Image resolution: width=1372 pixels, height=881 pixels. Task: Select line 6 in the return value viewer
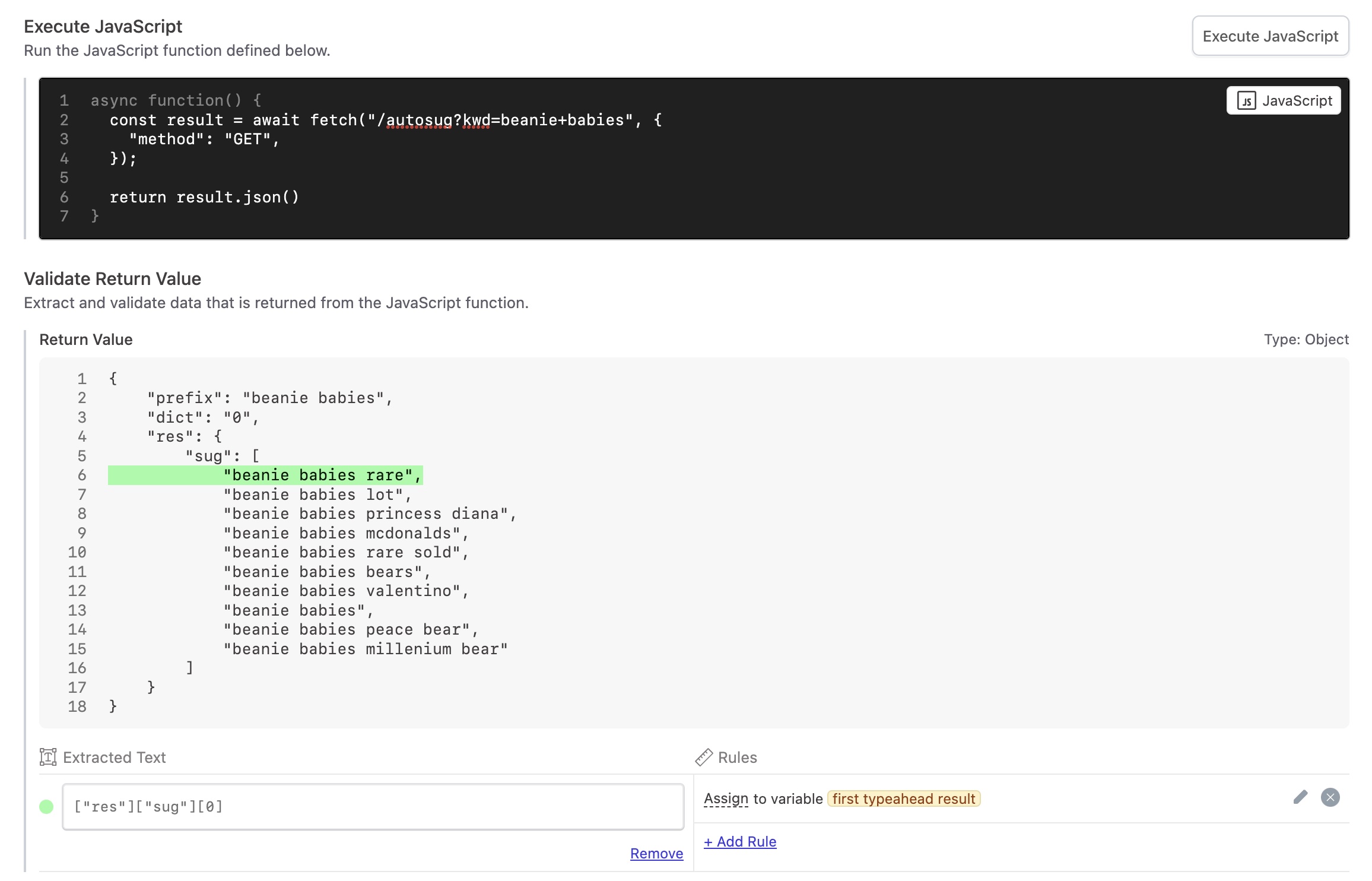click(x=81, y=475)
